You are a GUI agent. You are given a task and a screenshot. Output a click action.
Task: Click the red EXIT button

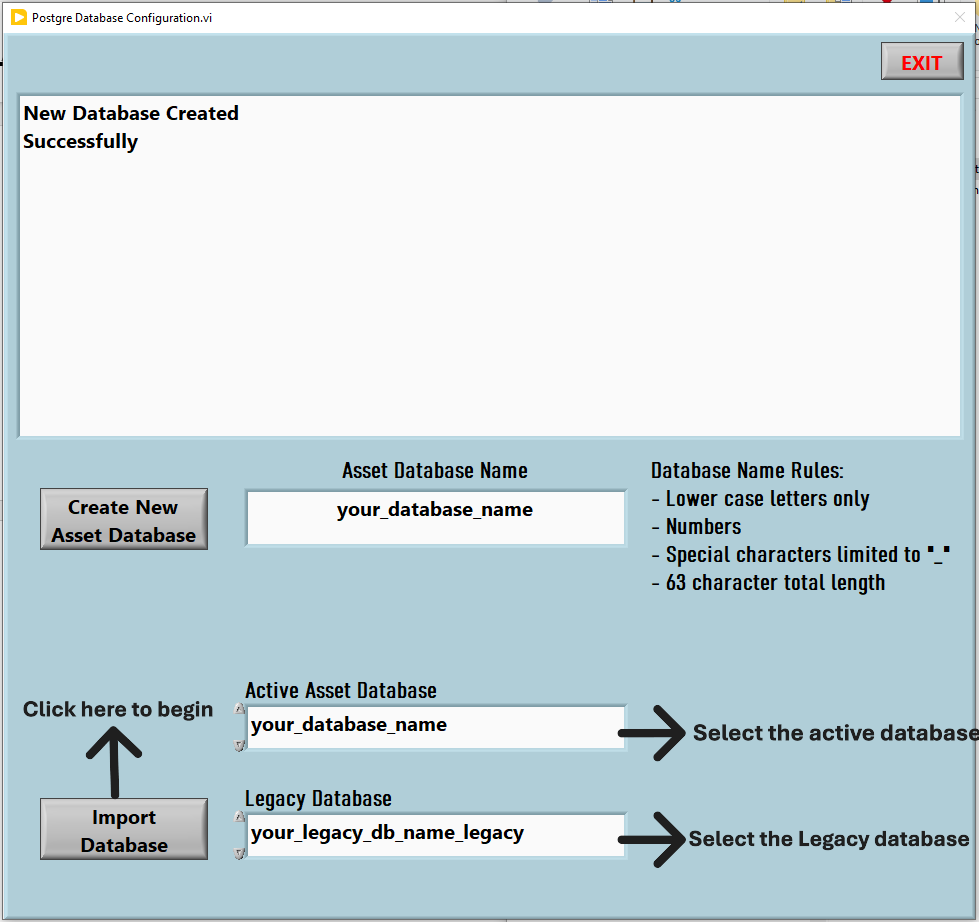(x=921, y=61)
